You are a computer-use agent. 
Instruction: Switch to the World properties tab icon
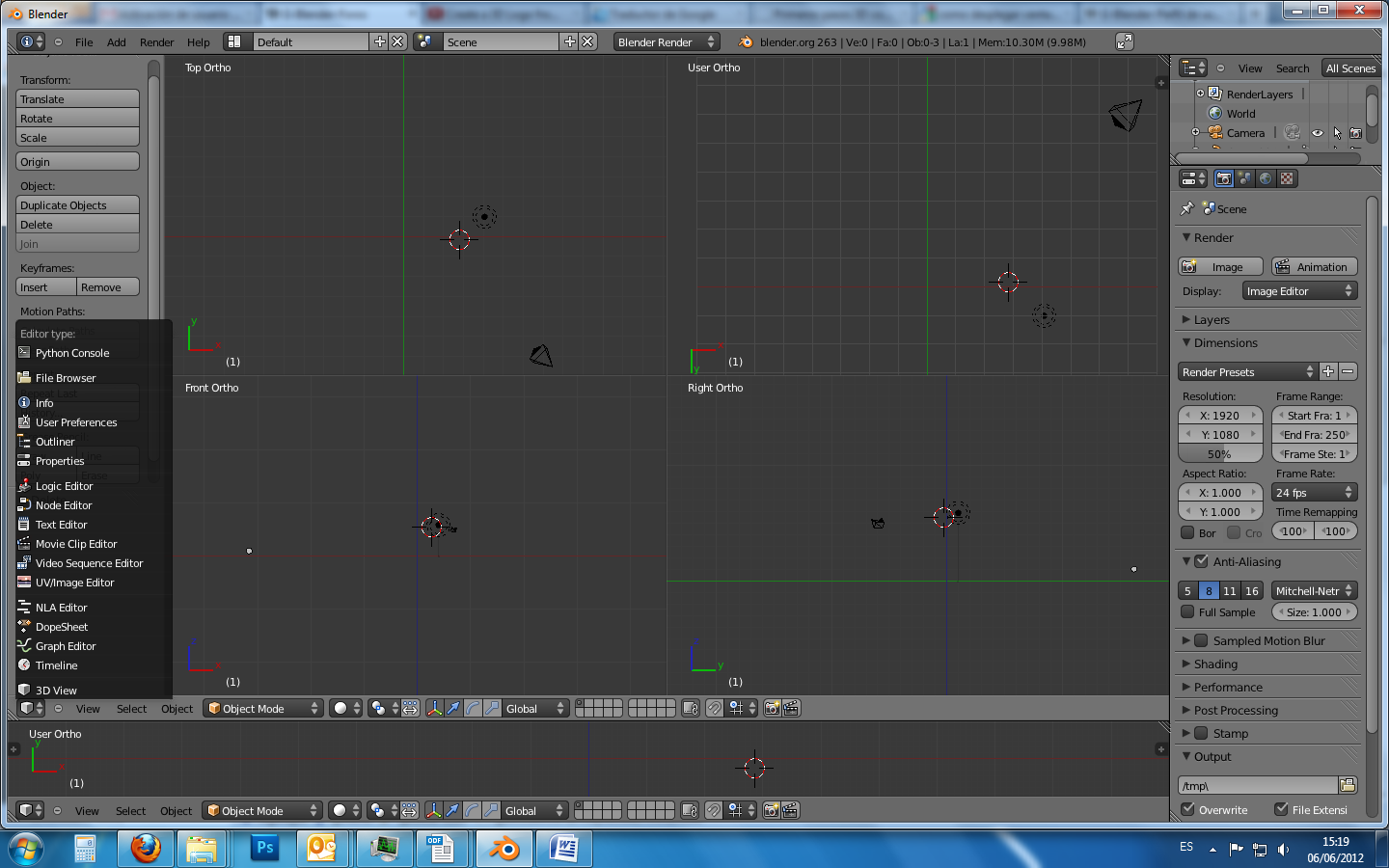pyautogui.click(x=1266, y=178)
